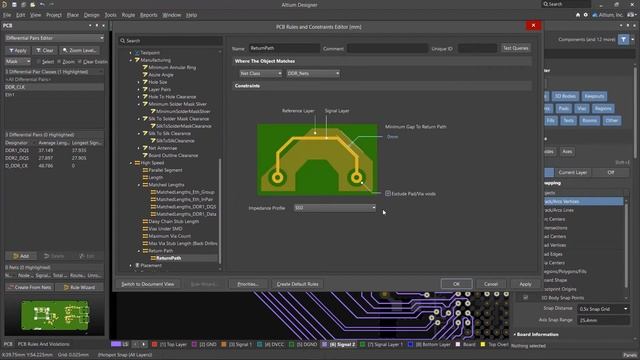640x360 pixels.
Task: Open settings gear icon at top right
Action: 586,15
